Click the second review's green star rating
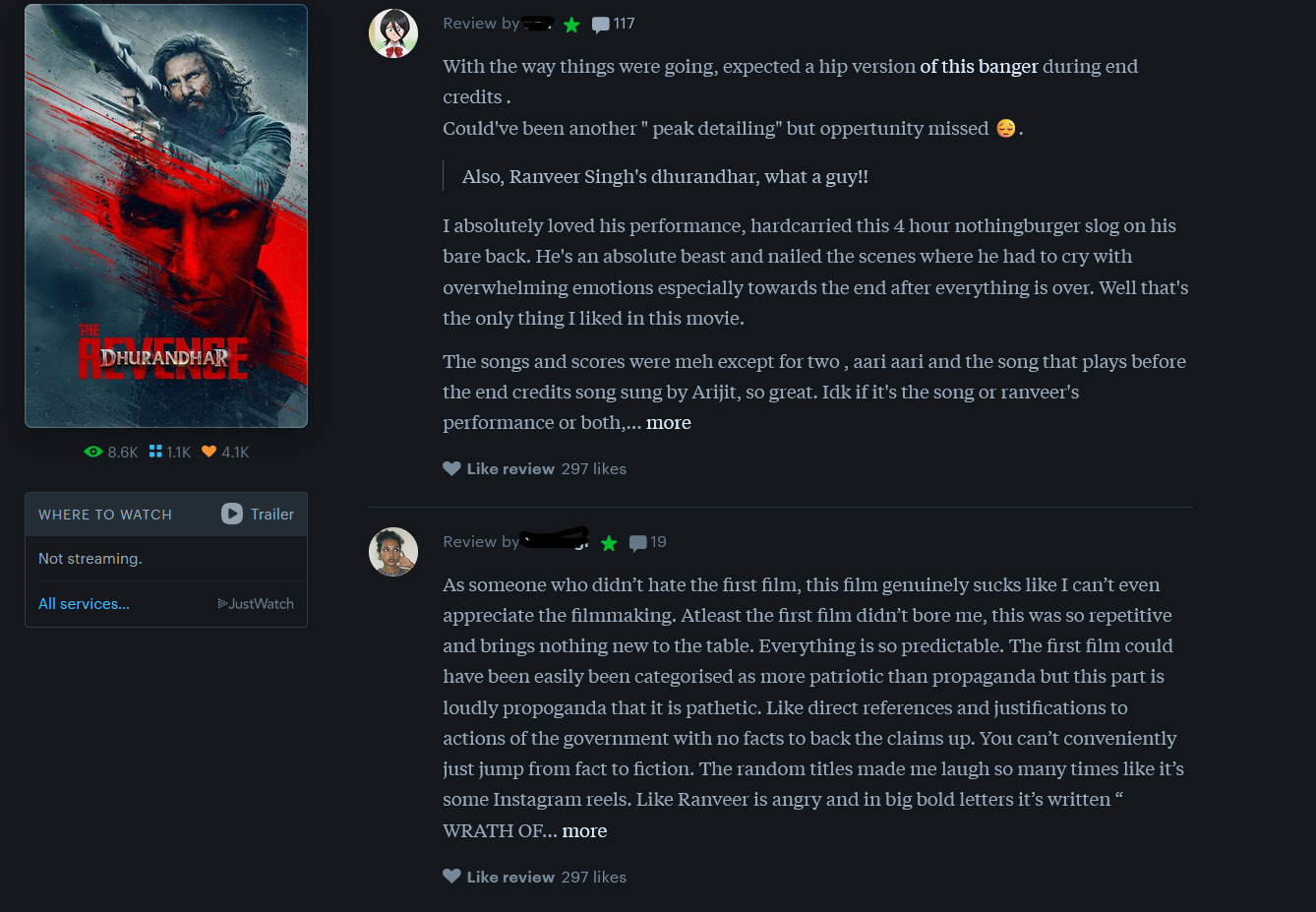The height and width of the screenshot is (912, 1316). click(609, 543)
